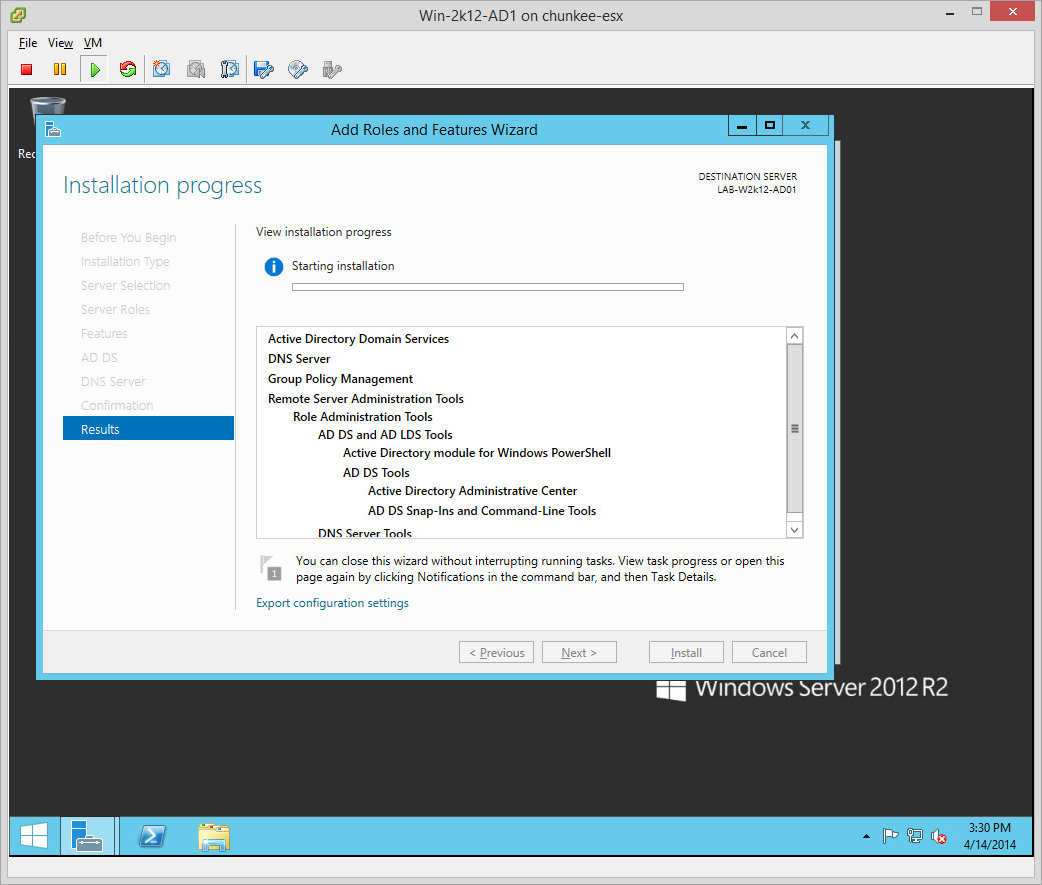Open the View menu
Screen dimensions: 1042x885
pos(61,43)
